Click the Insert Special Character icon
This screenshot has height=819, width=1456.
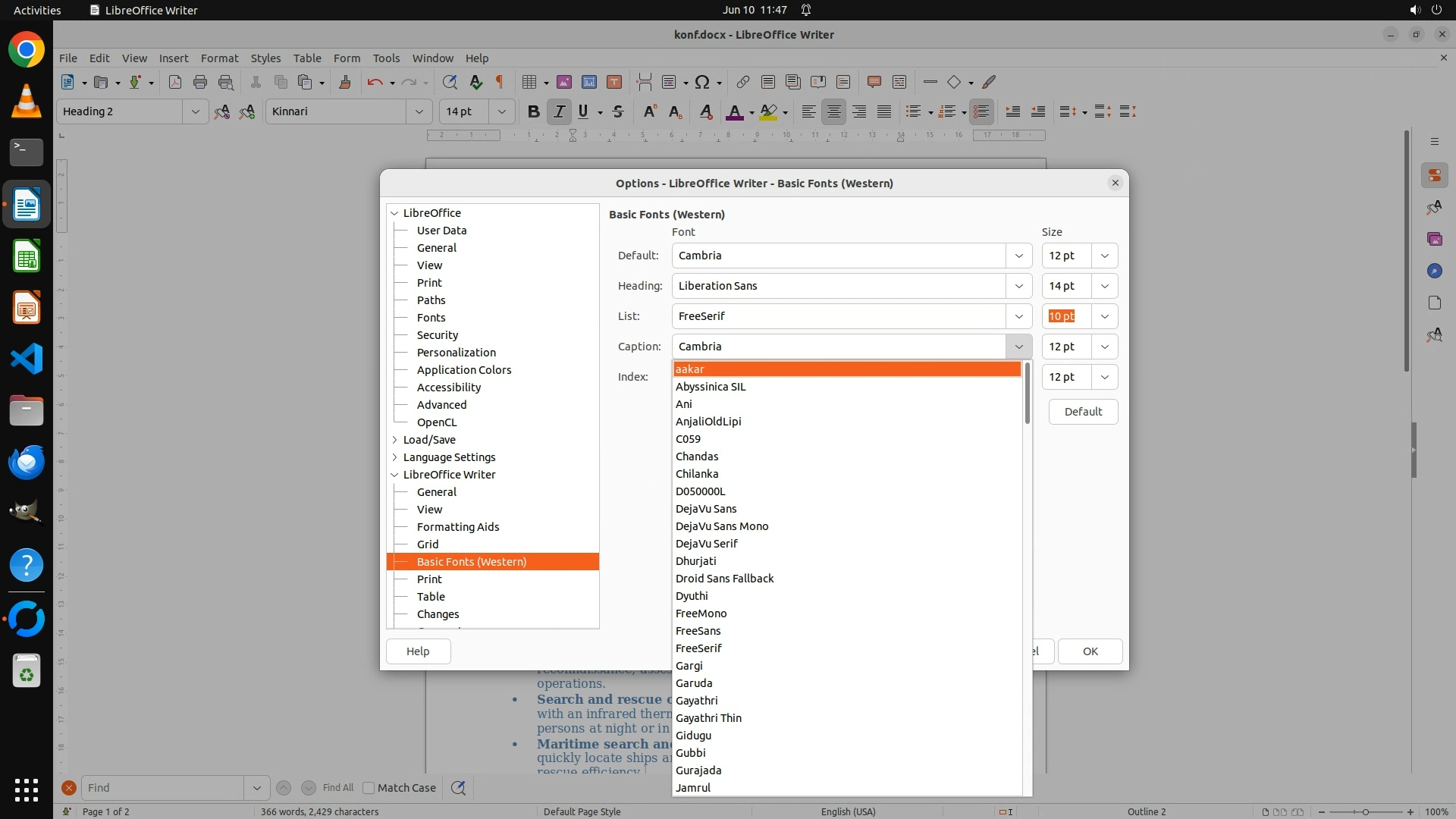(x=703, y=82)
